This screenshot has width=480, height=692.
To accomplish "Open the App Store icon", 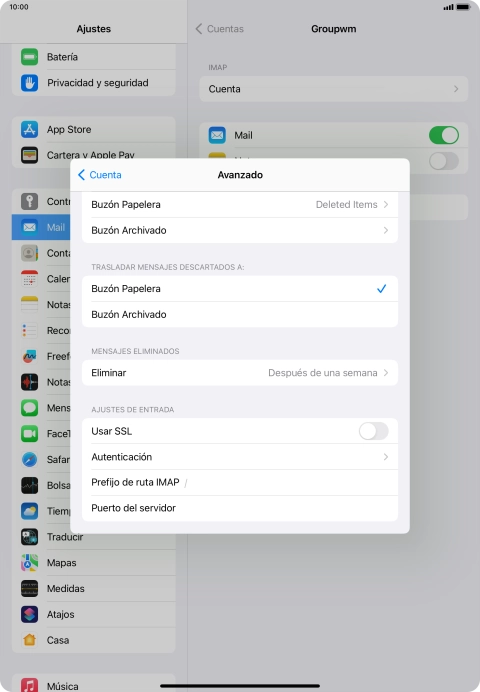I will [30, 129].
